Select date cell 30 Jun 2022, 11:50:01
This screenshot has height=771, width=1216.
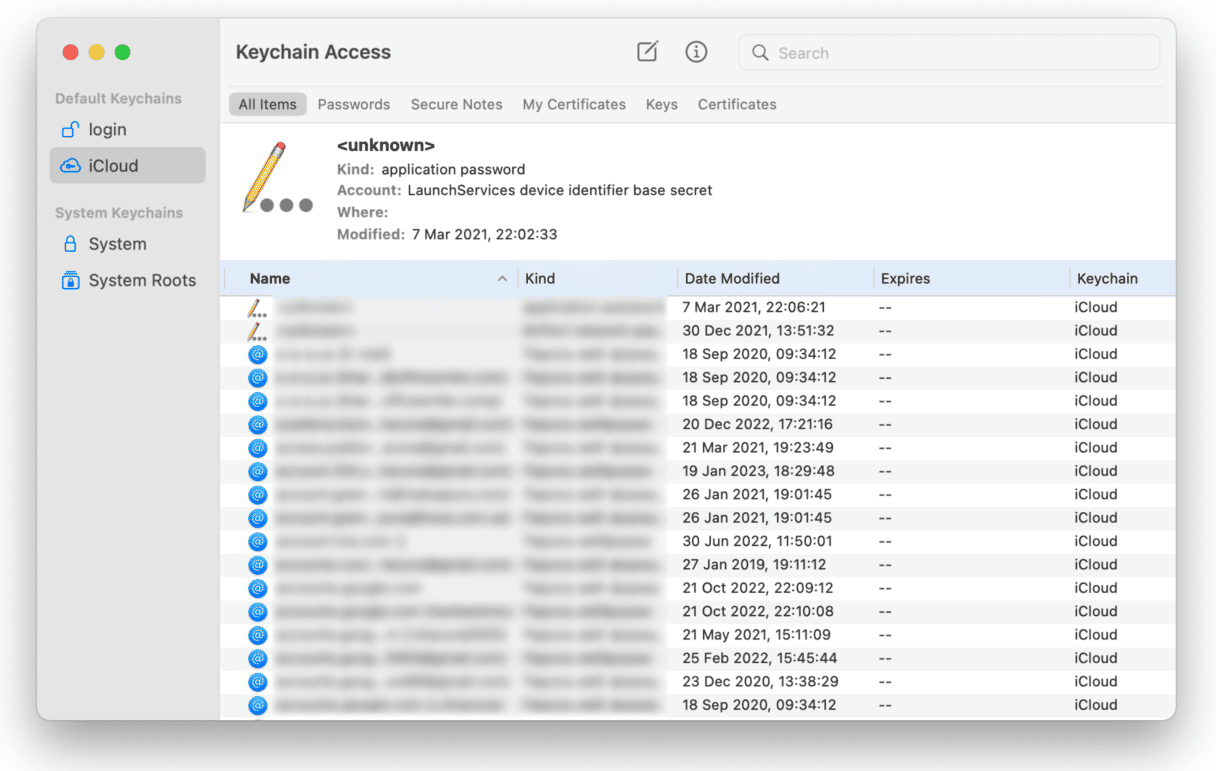pyautogui.click(x=757, y=542)
